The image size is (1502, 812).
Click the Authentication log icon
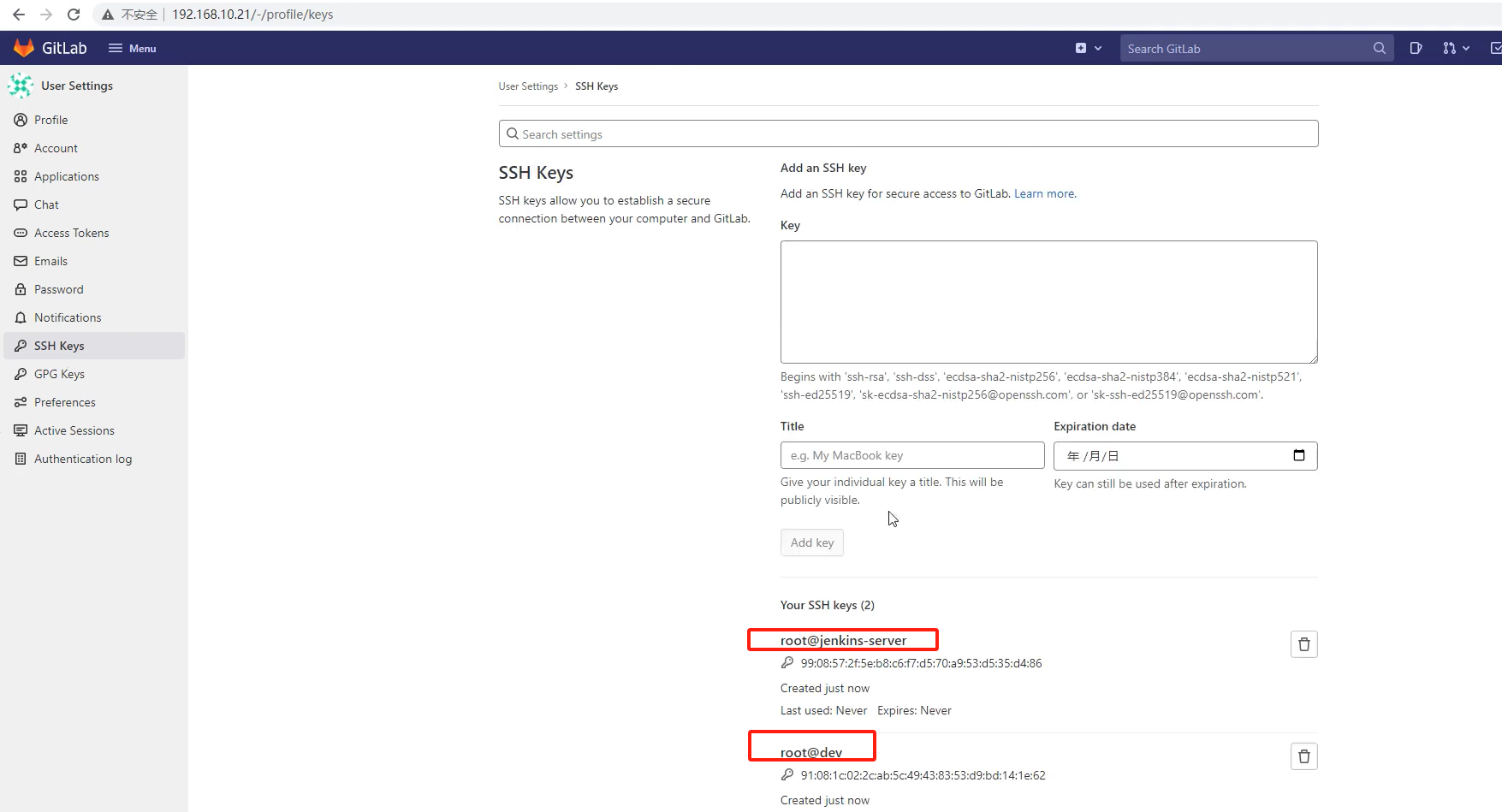(21, 459)
